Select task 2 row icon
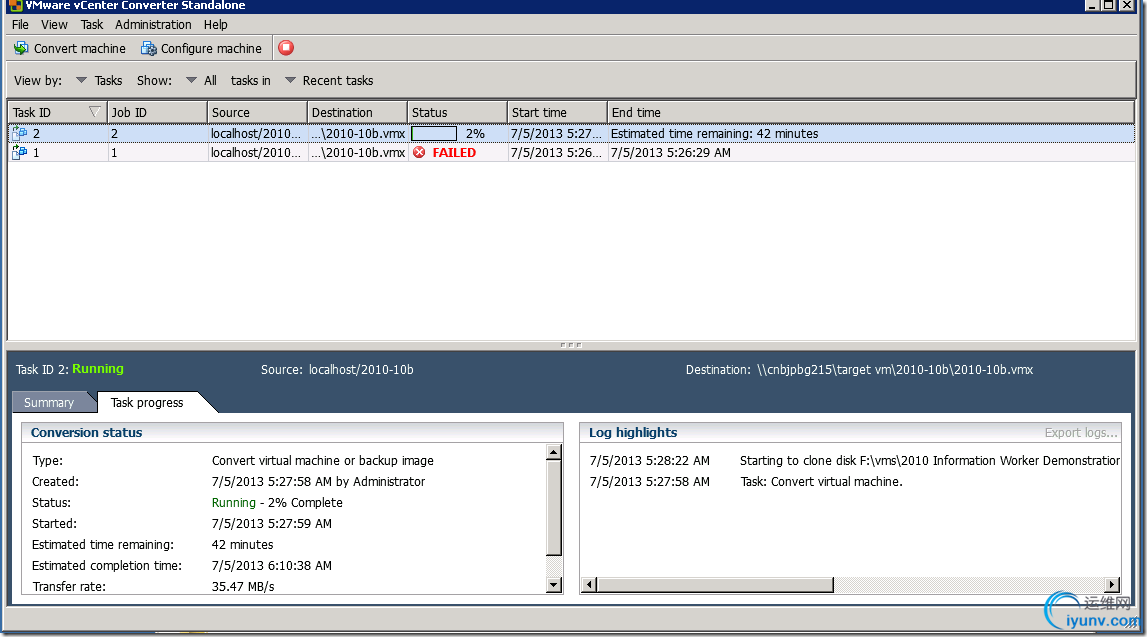 [20, 134]
